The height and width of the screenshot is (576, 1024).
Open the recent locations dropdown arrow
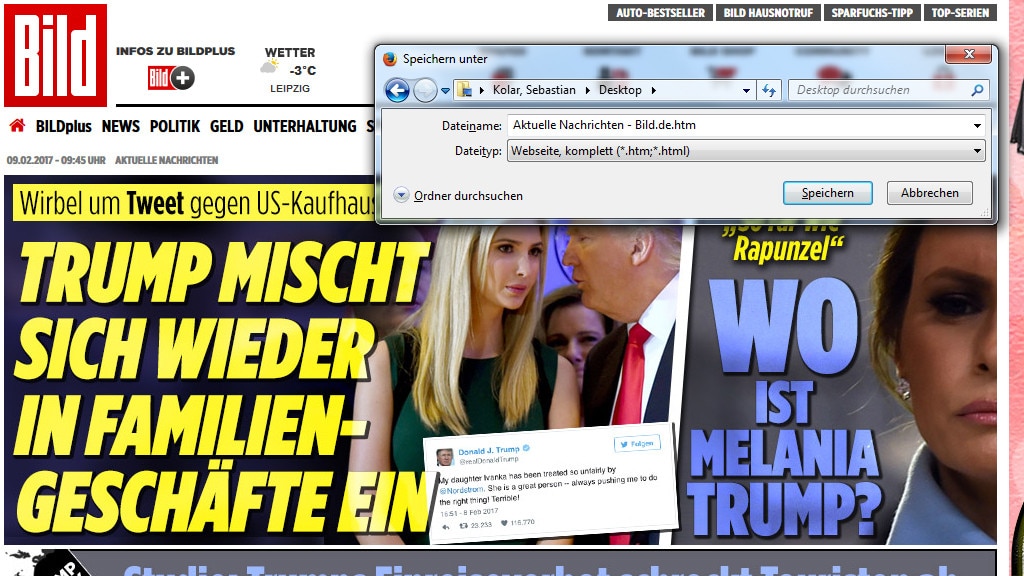[746, 91]
